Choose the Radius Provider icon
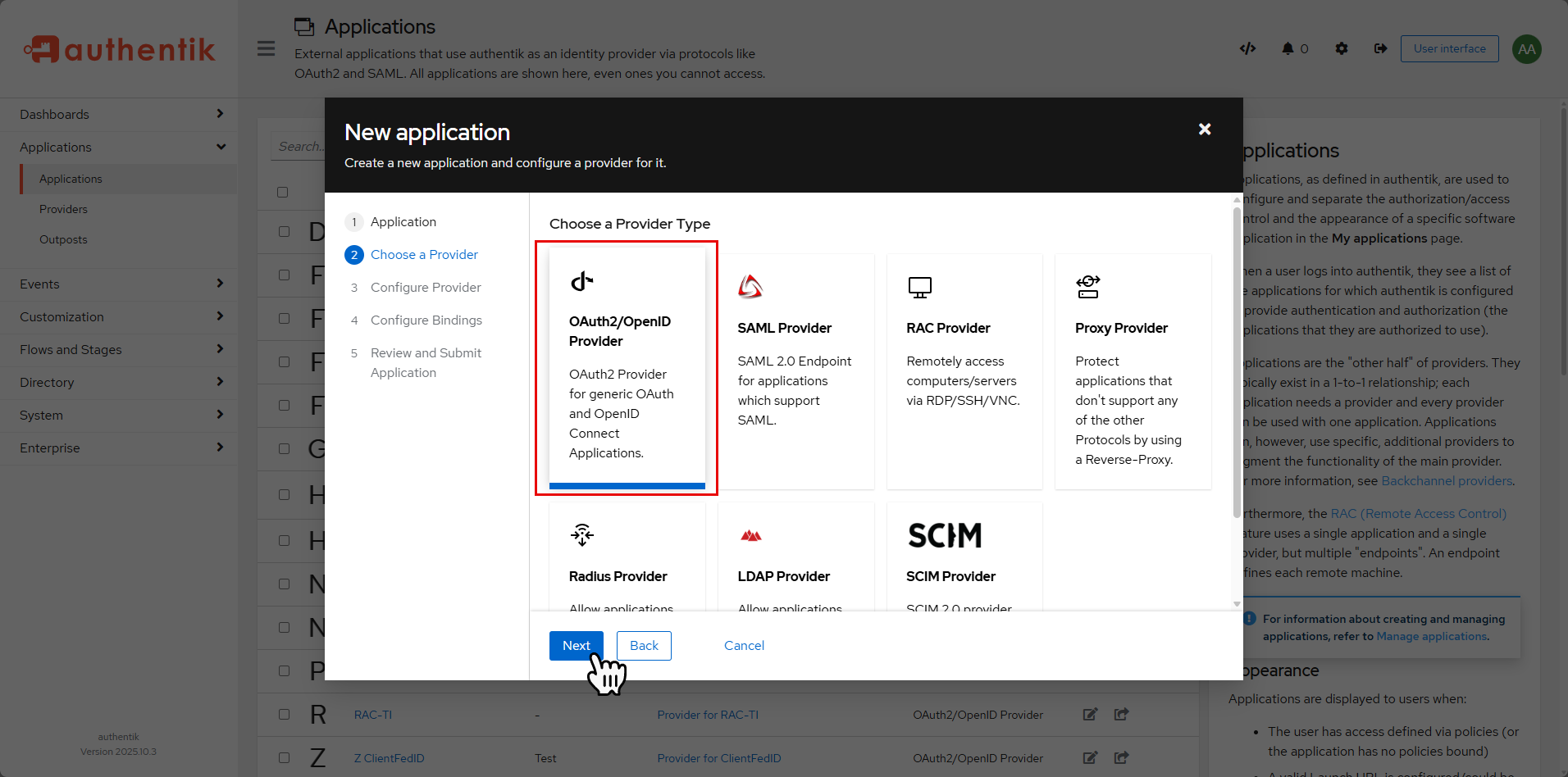1568x777 pixels. tap(581, 535)
